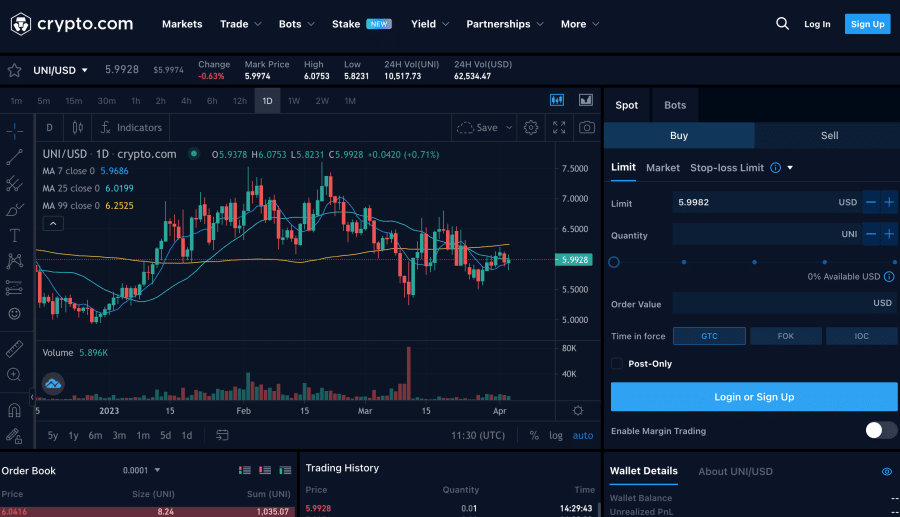Show both sides in order book view
The height and width of the screenshot is (517, 900).
point(245,470)
